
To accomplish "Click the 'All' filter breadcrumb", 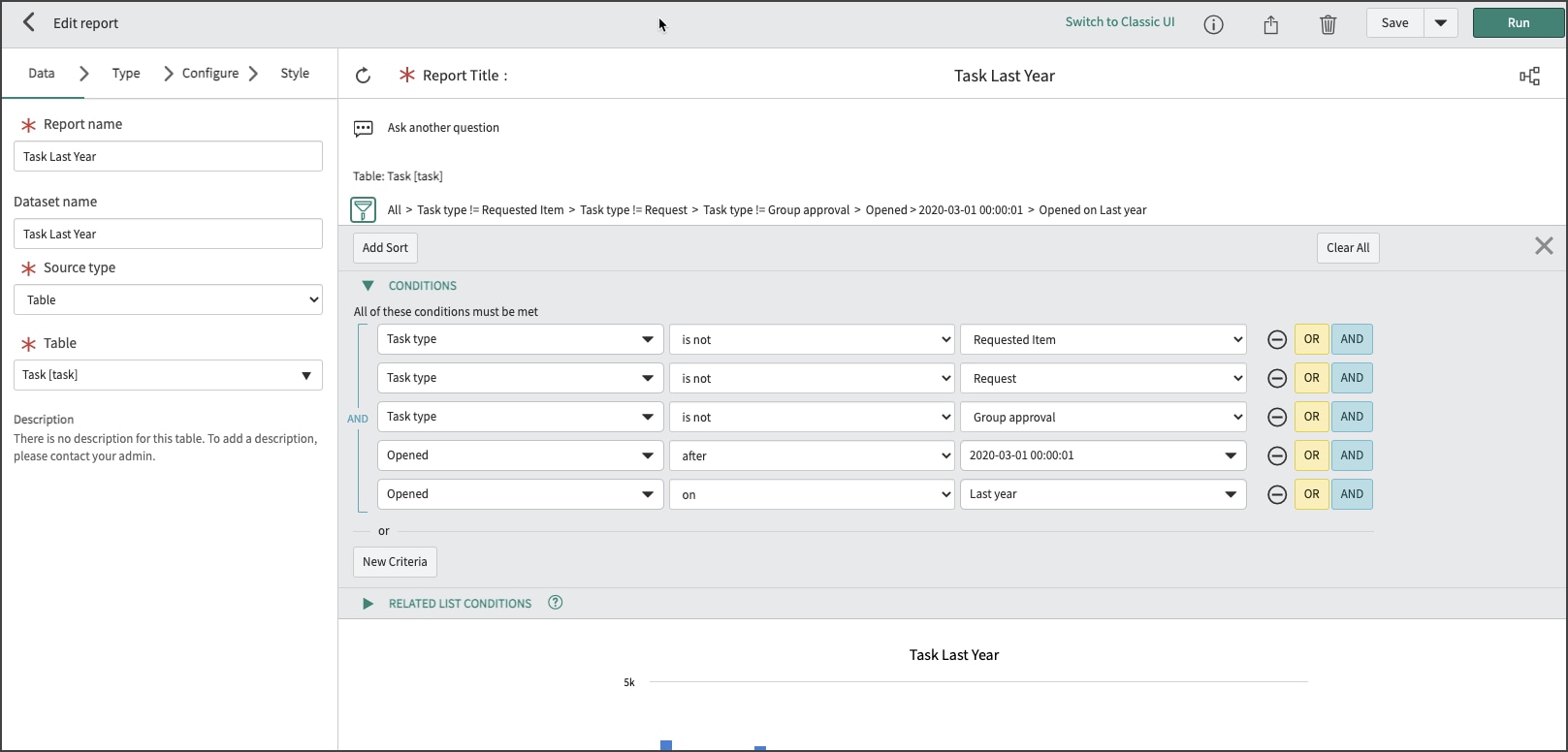I will coord(395,210).
